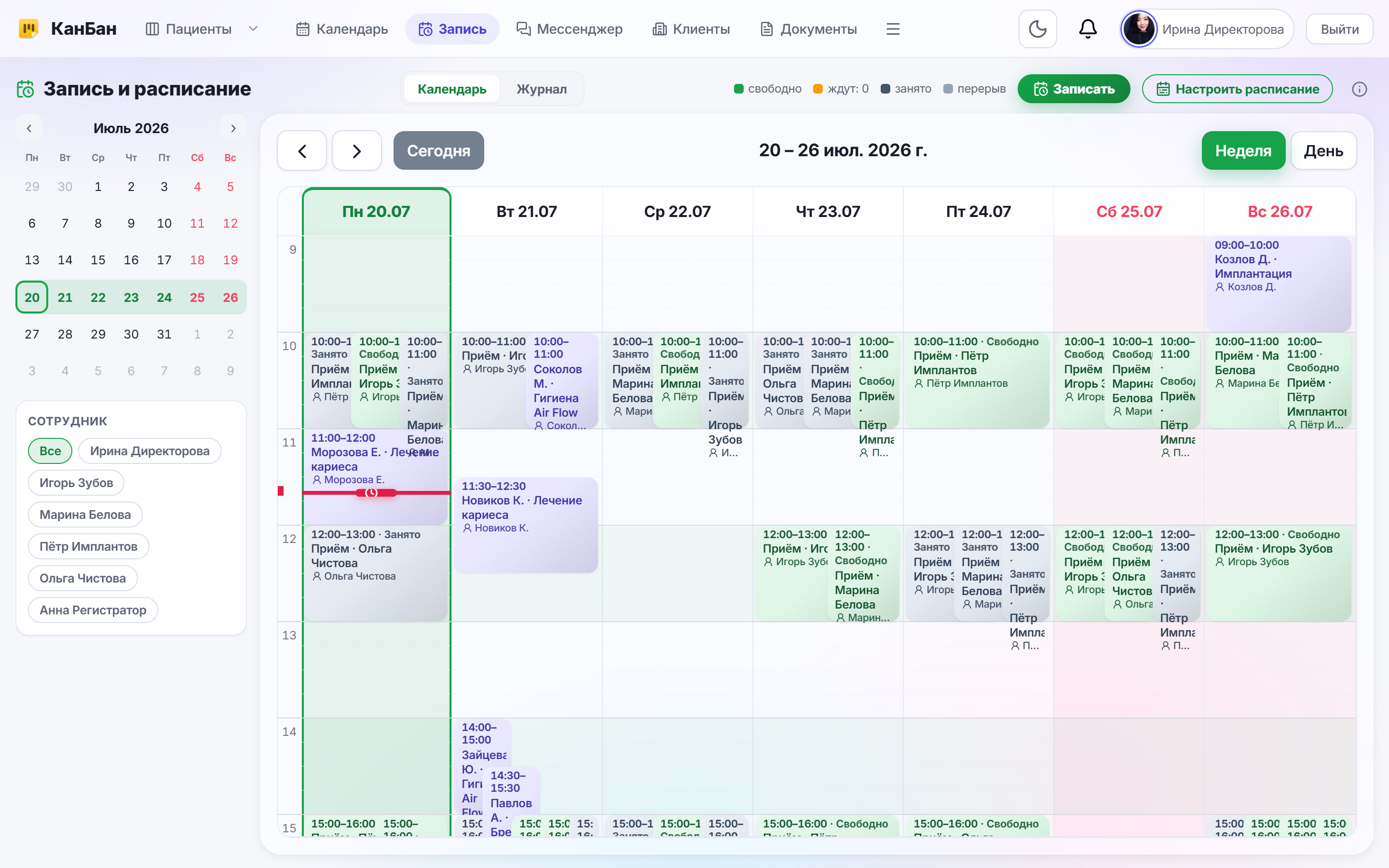Switch to the Журнал tab

coord(541,89)
